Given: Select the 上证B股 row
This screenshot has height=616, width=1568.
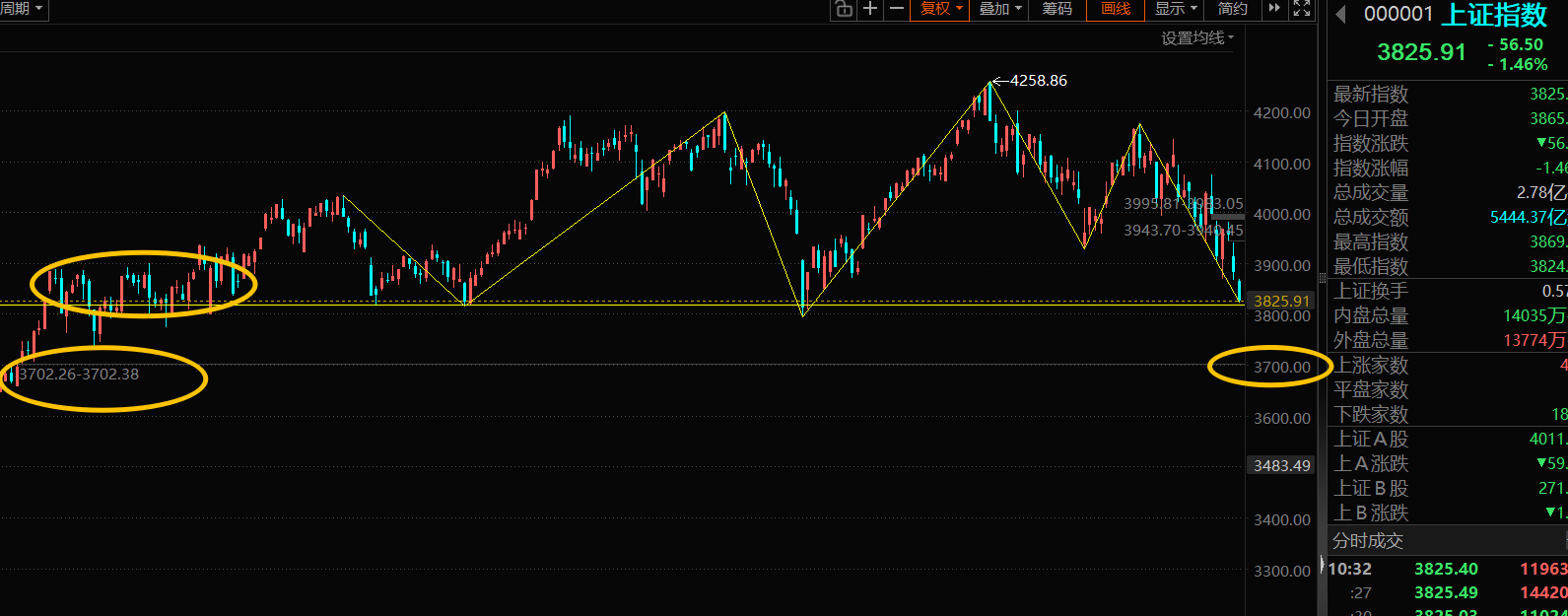Looking at the screenshot, I should [1448, 488].
